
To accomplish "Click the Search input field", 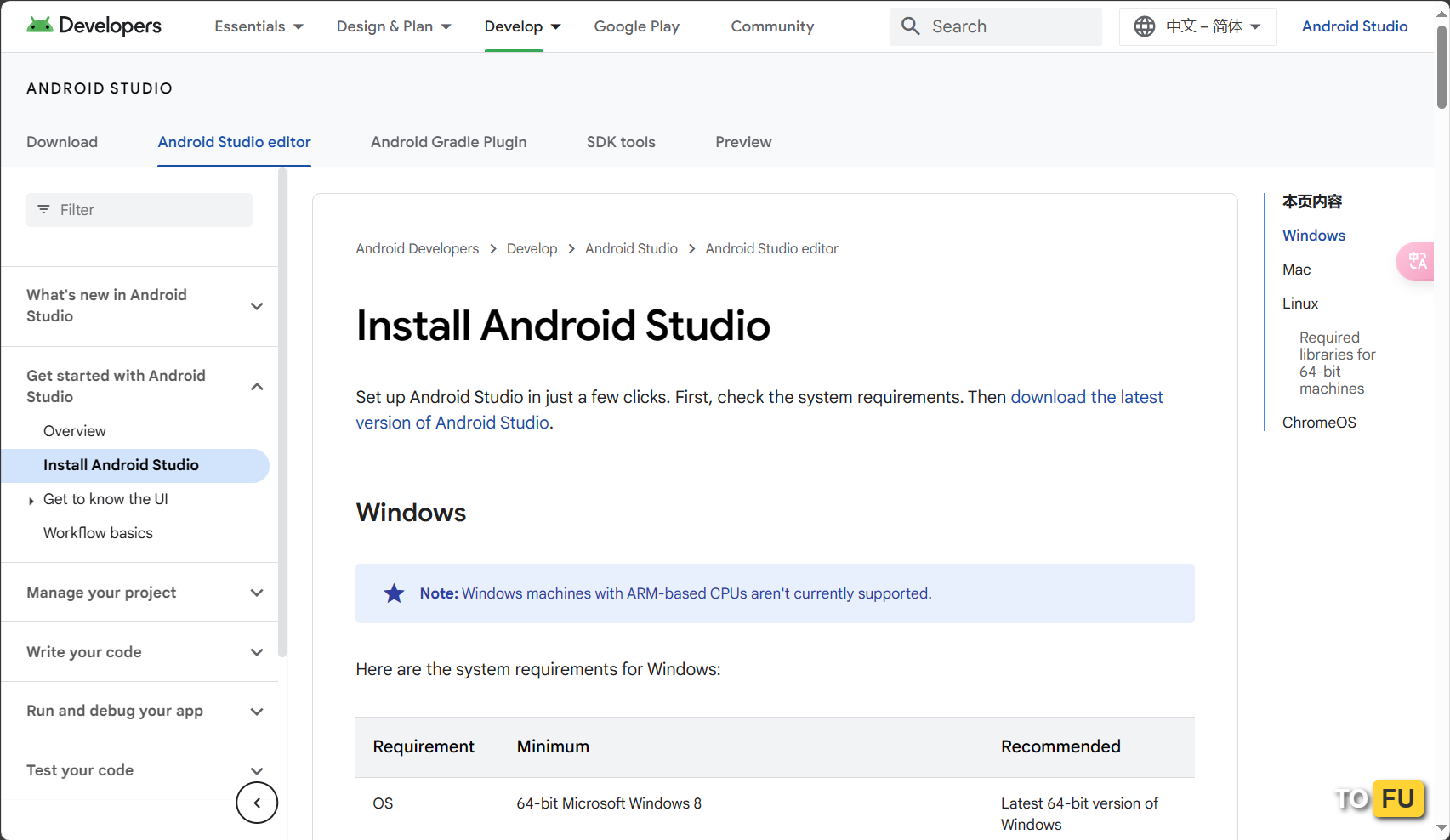I will 996,26.
